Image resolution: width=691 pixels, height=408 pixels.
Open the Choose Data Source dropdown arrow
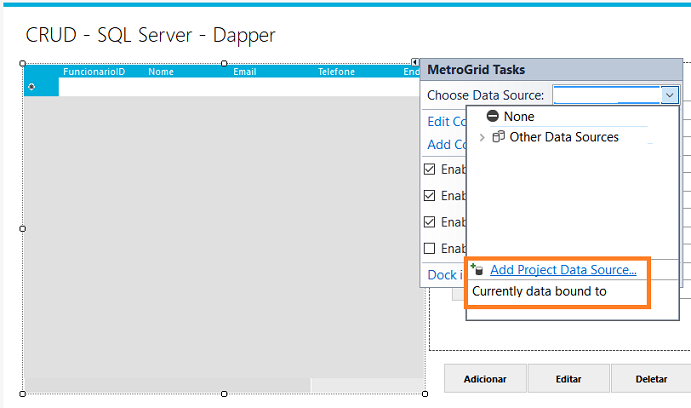(x=669, y=95)
